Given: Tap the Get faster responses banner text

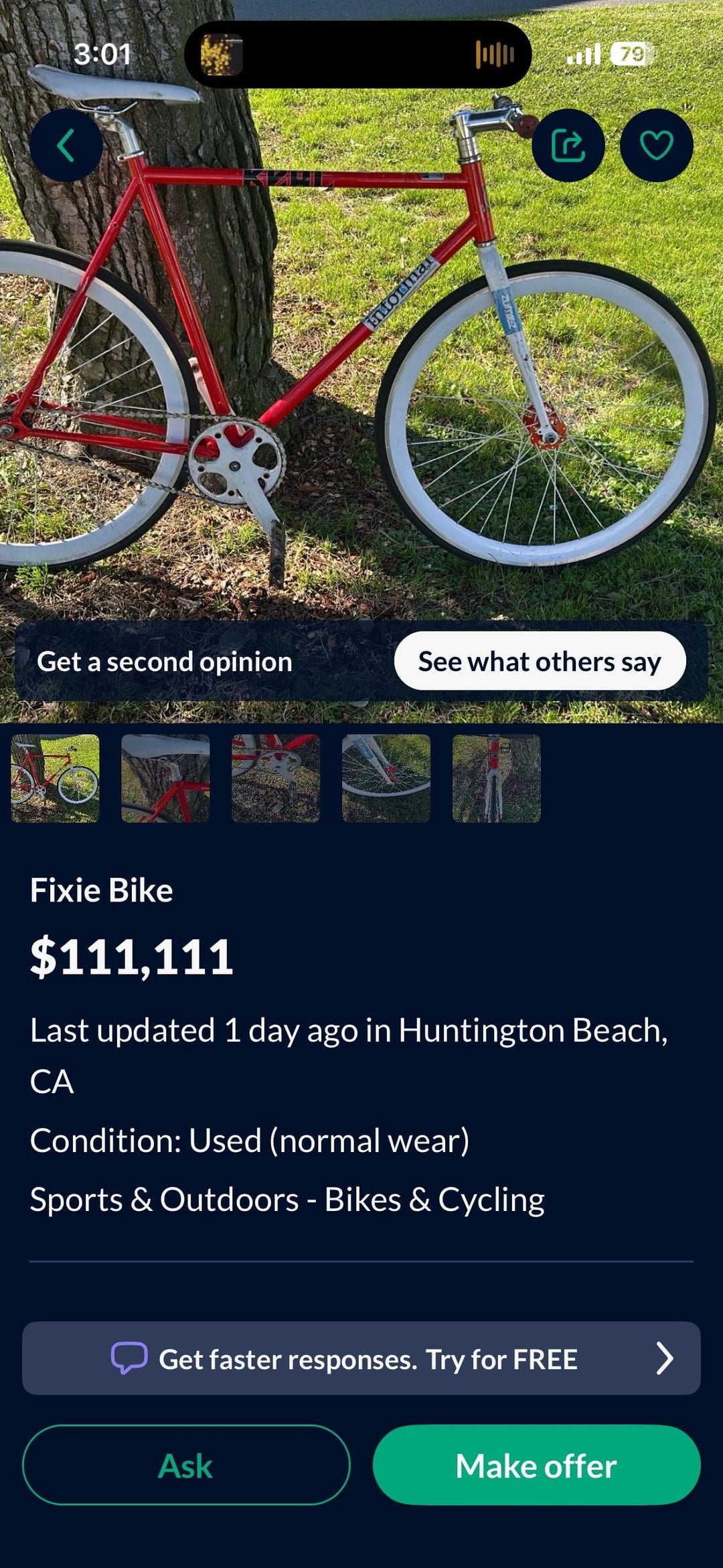Looking at the screenshot, I should point(368,1360).
